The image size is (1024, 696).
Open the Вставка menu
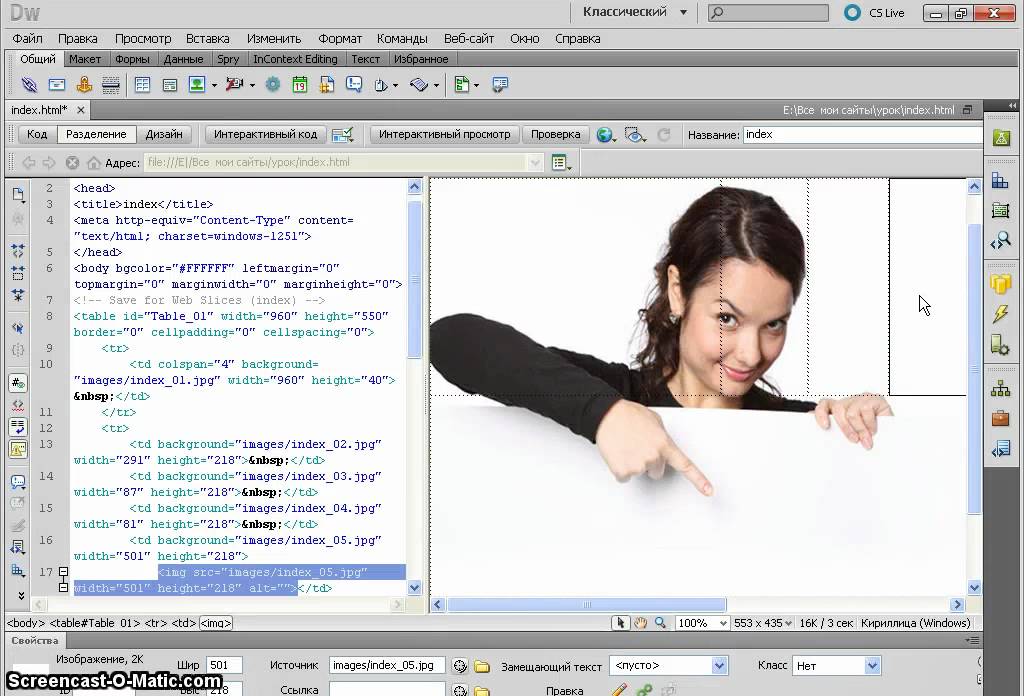(x=208, y=39)
